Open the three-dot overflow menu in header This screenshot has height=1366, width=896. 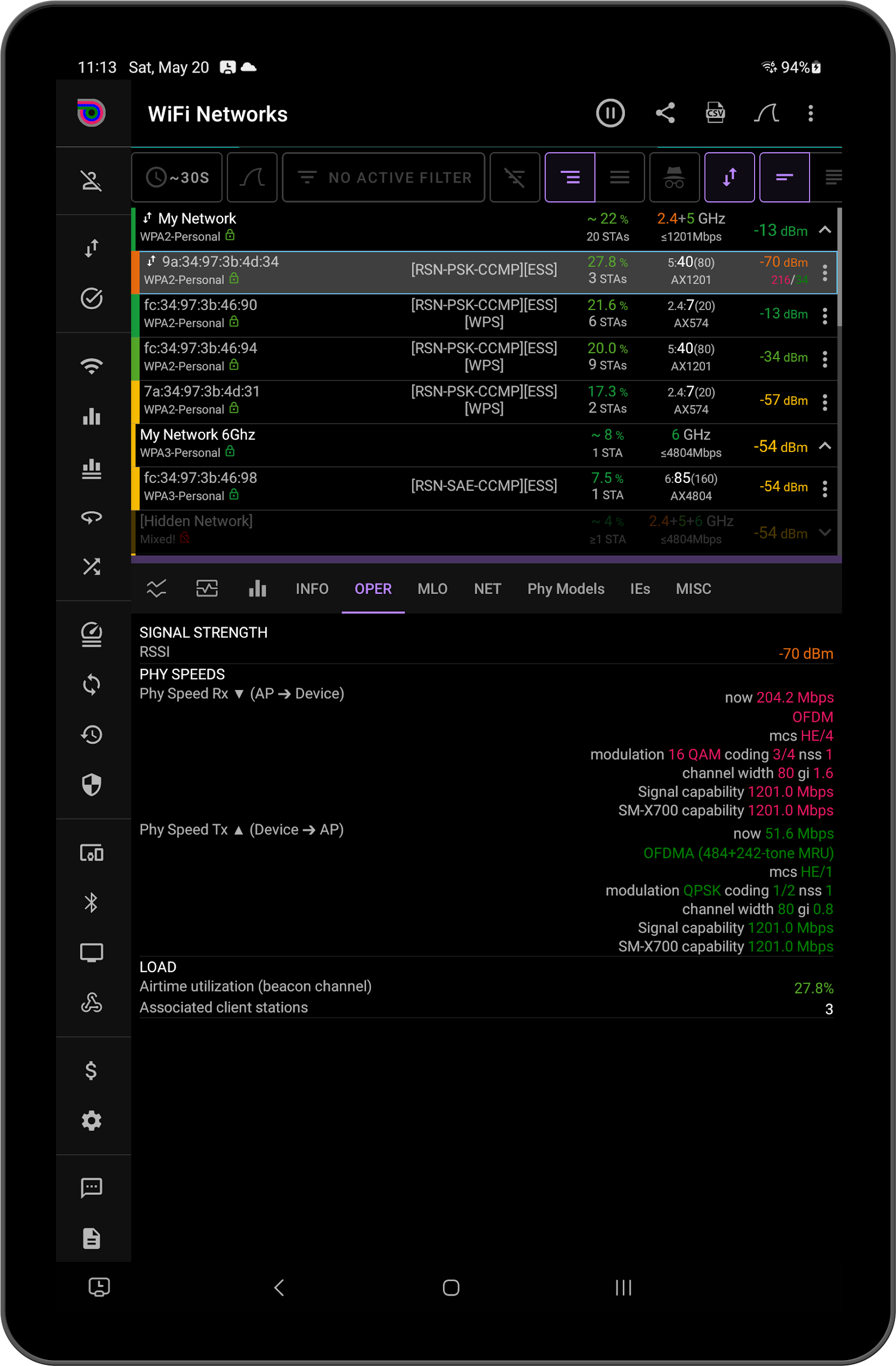pos(811,113)
